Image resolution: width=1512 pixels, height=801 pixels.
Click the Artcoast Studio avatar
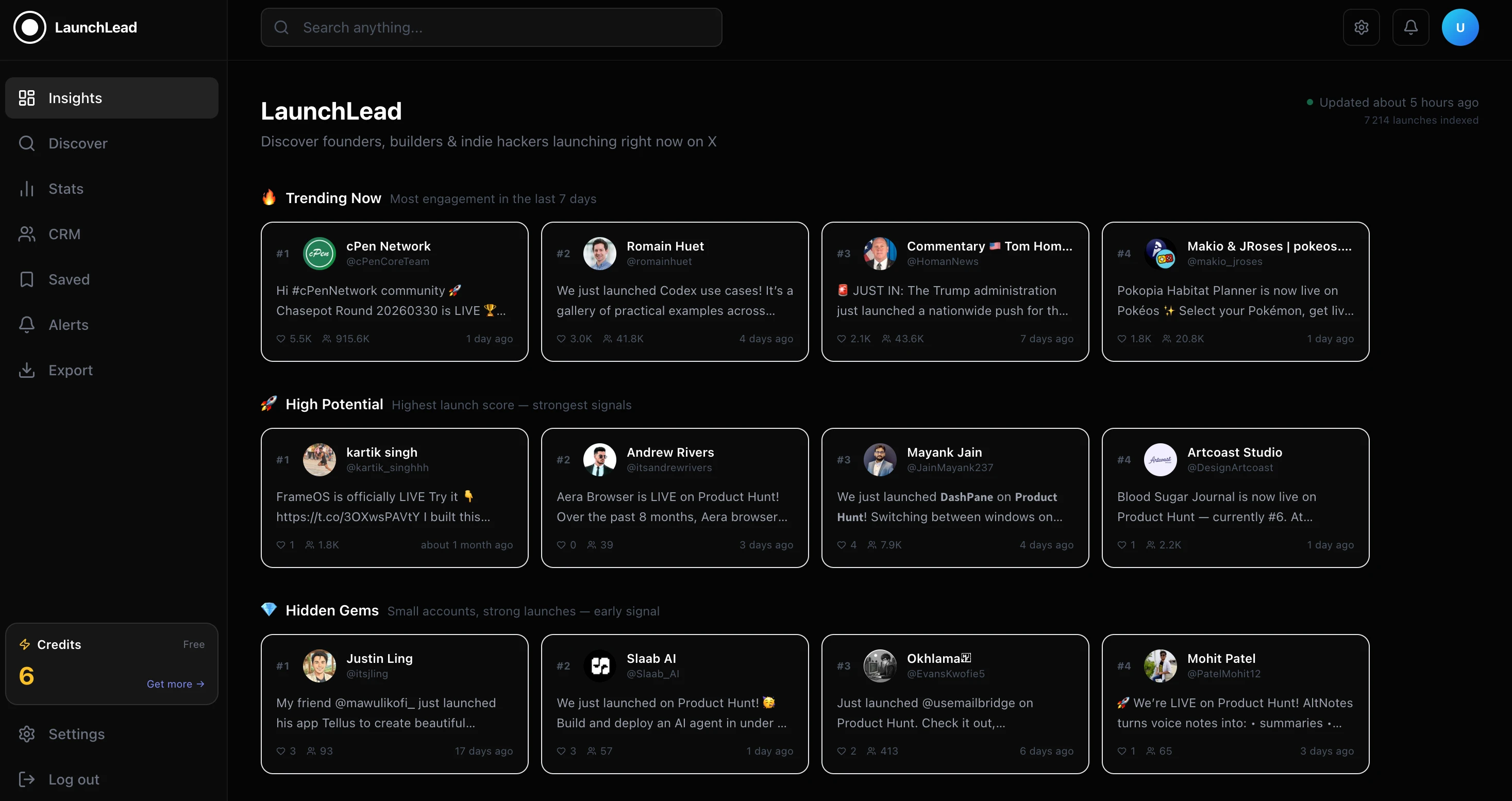pos(1160,460)
